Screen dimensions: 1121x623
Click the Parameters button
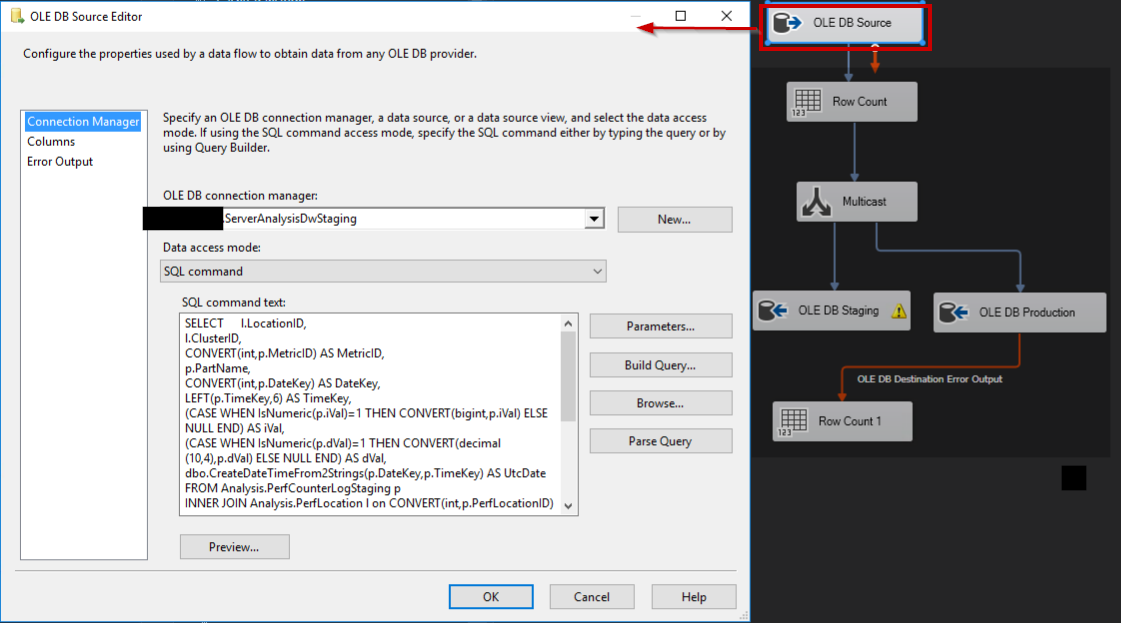click(x=660, y=326)
